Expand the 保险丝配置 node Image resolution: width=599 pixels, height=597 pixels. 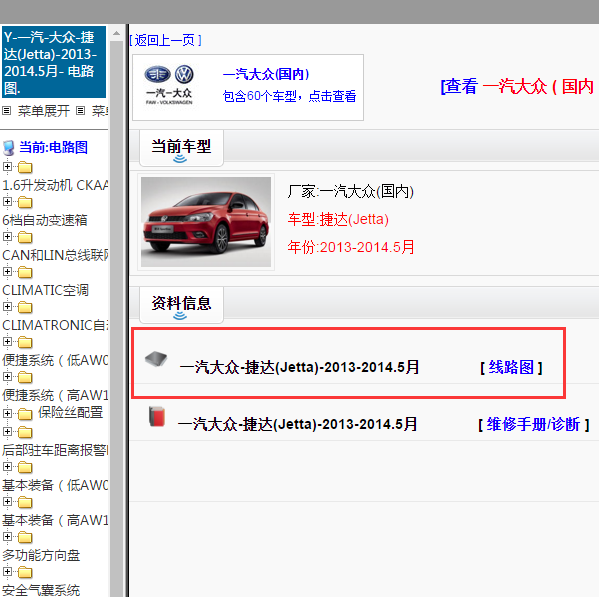[7, 413]
